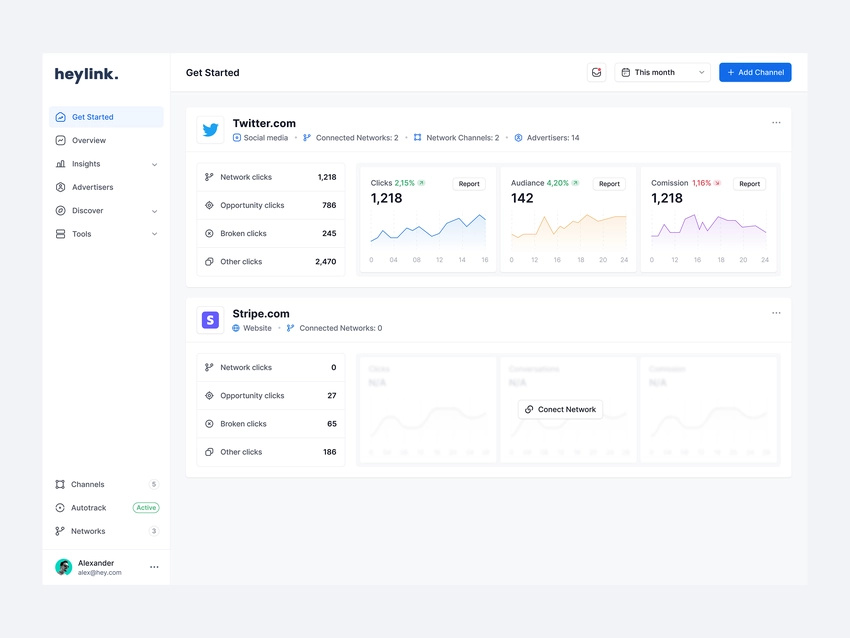
Task: Open the inbox icon in the top bar
Action: tap(597, 72)
